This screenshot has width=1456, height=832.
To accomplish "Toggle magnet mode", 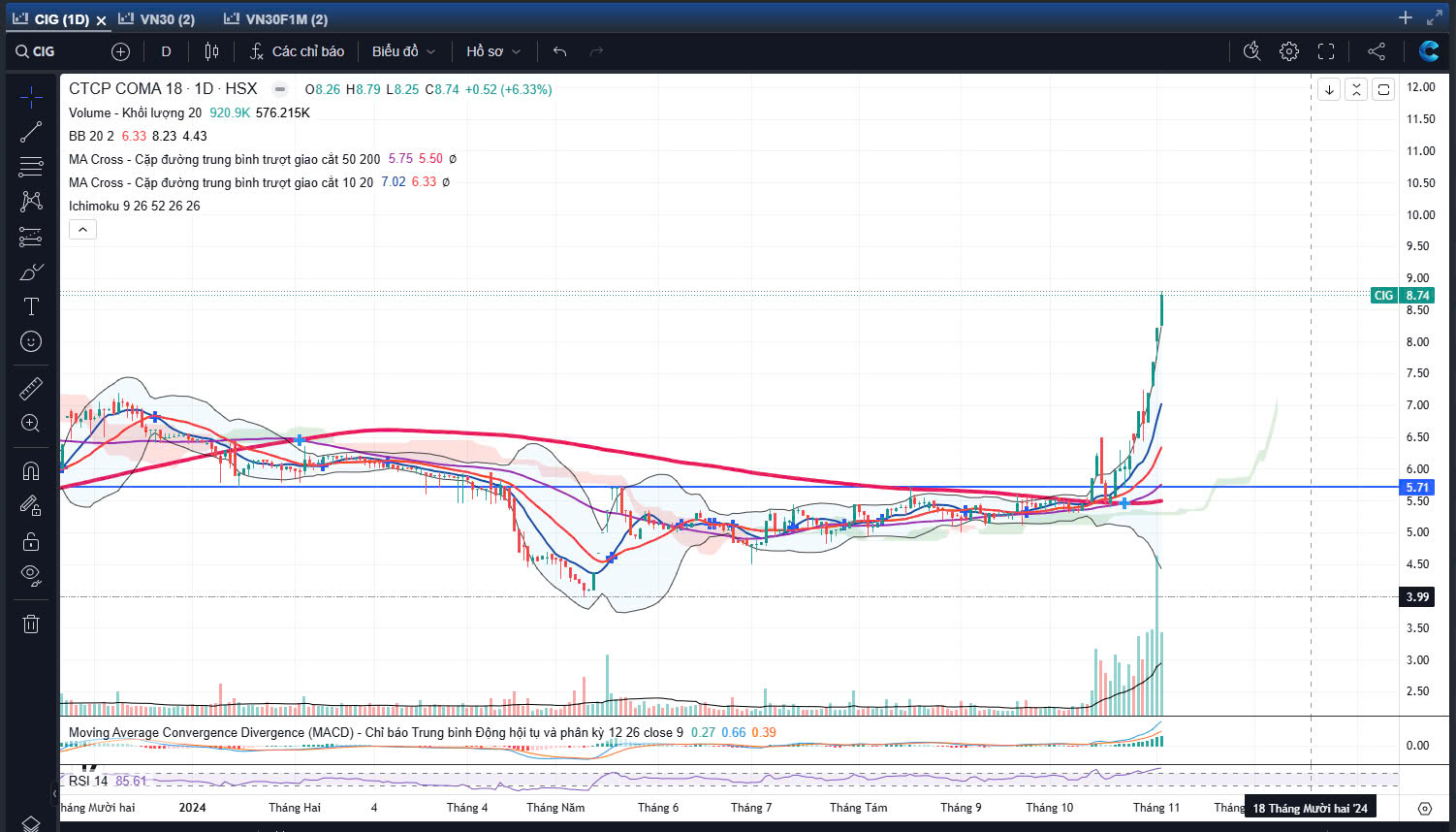I will pyautogui.click(x=31, y=470).
